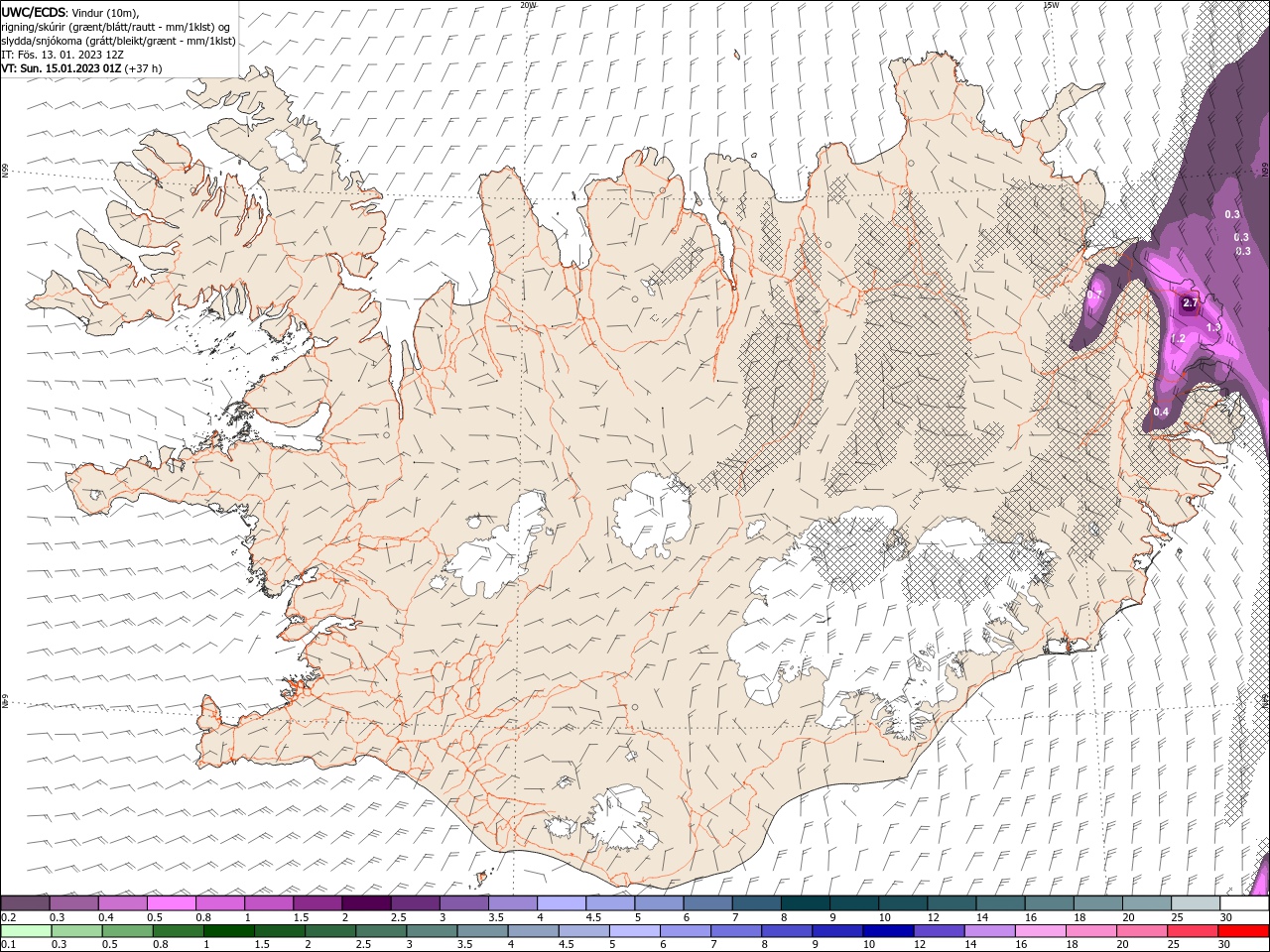
Task: Click the 0.4 precipitation value near the coast
Action: click(1161, 412)
